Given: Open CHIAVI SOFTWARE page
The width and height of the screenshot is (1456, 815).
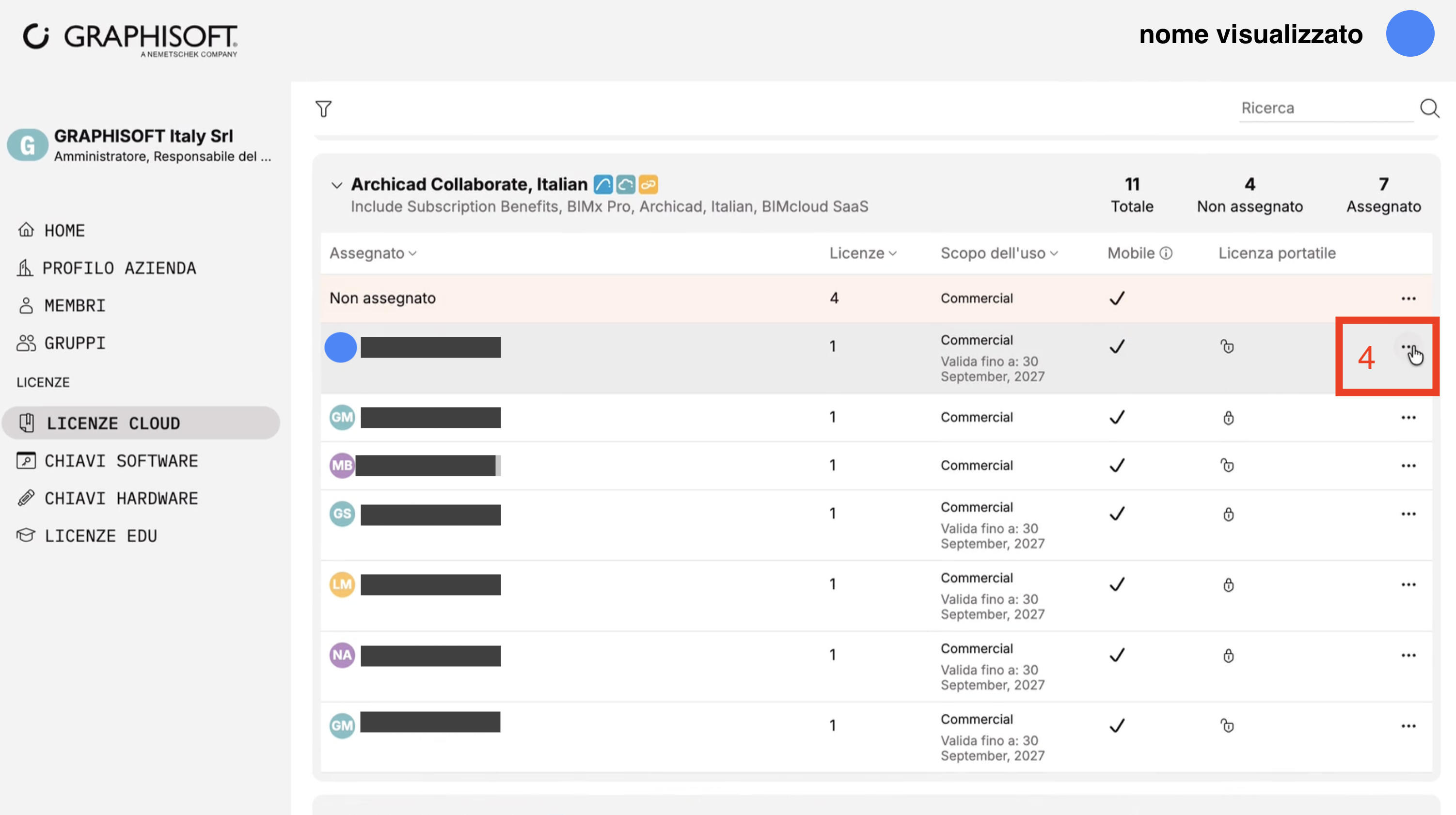Looking at the screenshot, I should [108, 461].
